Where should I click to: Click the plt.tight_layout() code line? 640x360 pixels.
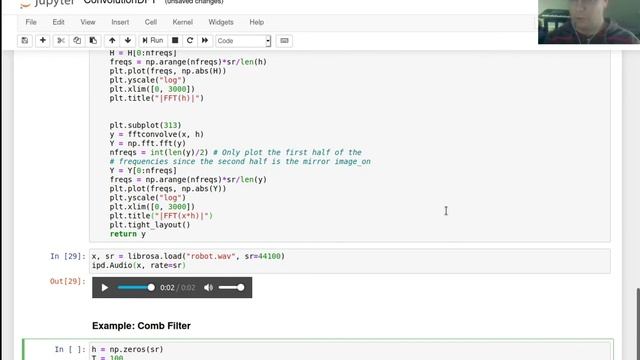click(x=150, y=225)
